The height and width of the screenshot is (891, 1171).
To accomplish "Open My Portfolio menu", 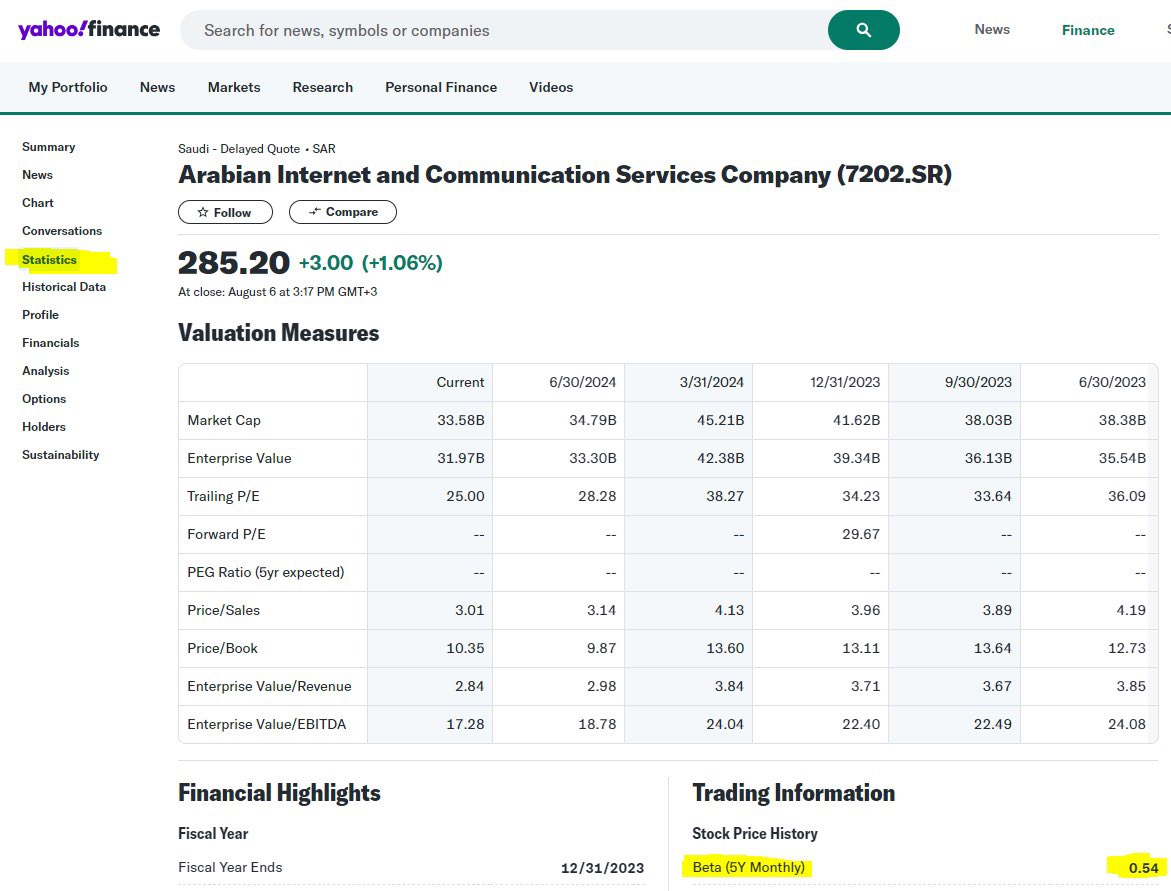I will click(68, 87).
